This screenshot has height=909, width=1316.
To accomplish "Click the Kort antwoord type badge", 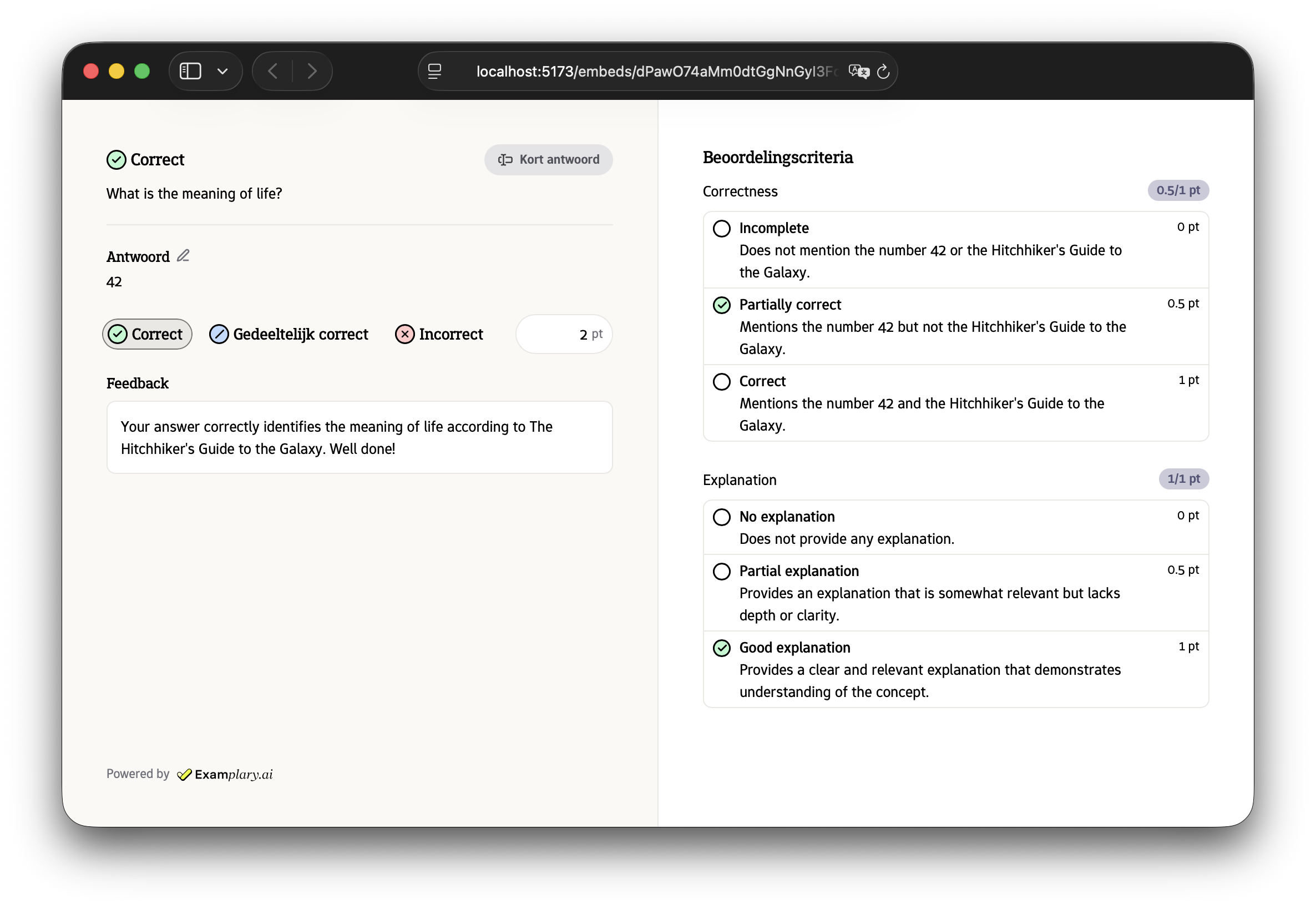I will click(548, 159).
